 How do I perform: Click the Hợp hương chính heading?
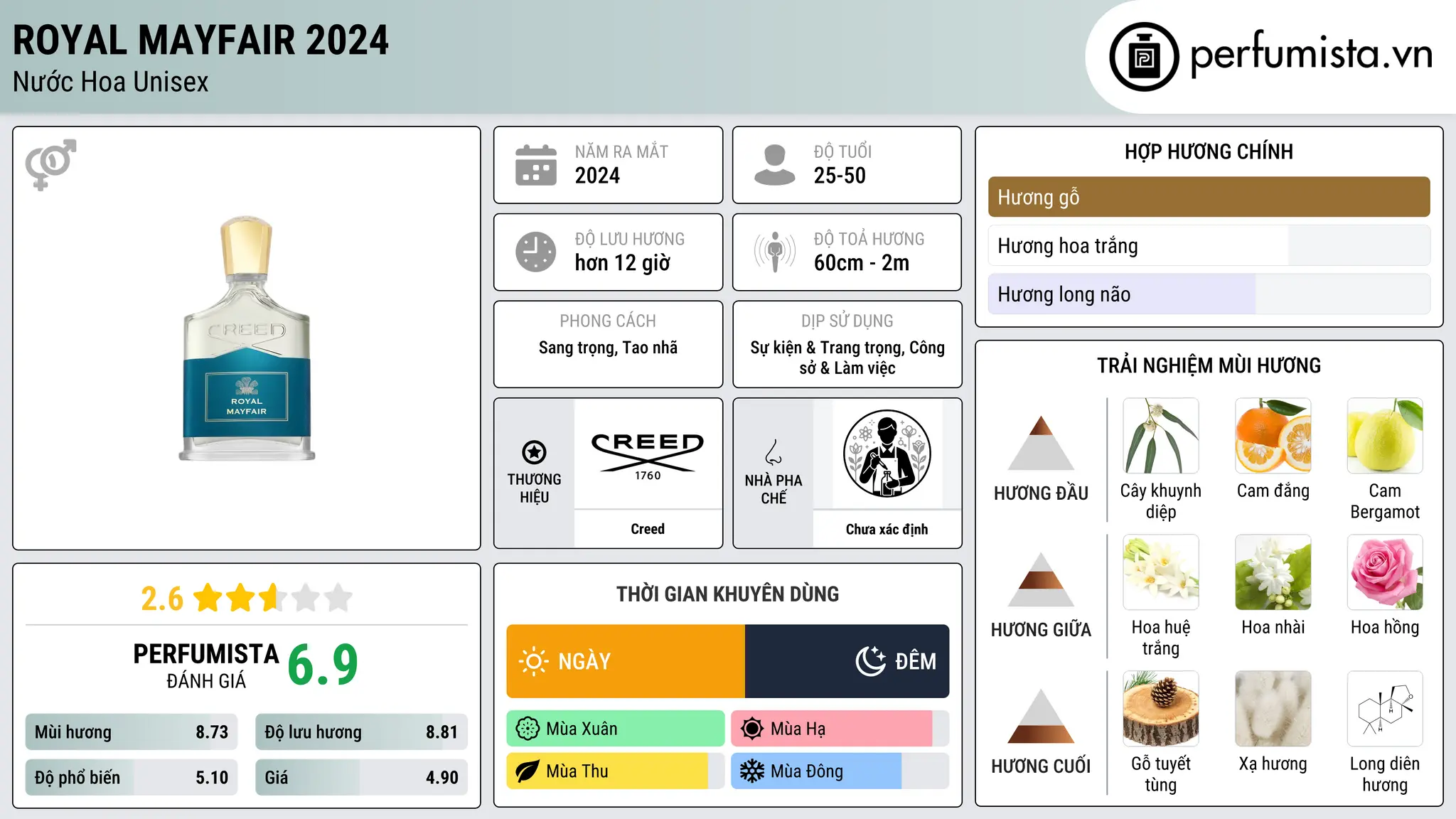(1209, 151)
